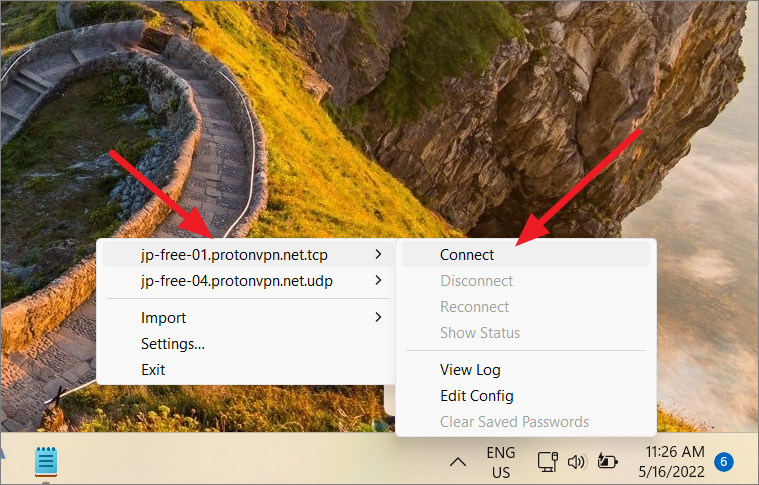Open the clock showing 11:26 AM
This screenshot has height=485, width=759.
tap(675, 452)
